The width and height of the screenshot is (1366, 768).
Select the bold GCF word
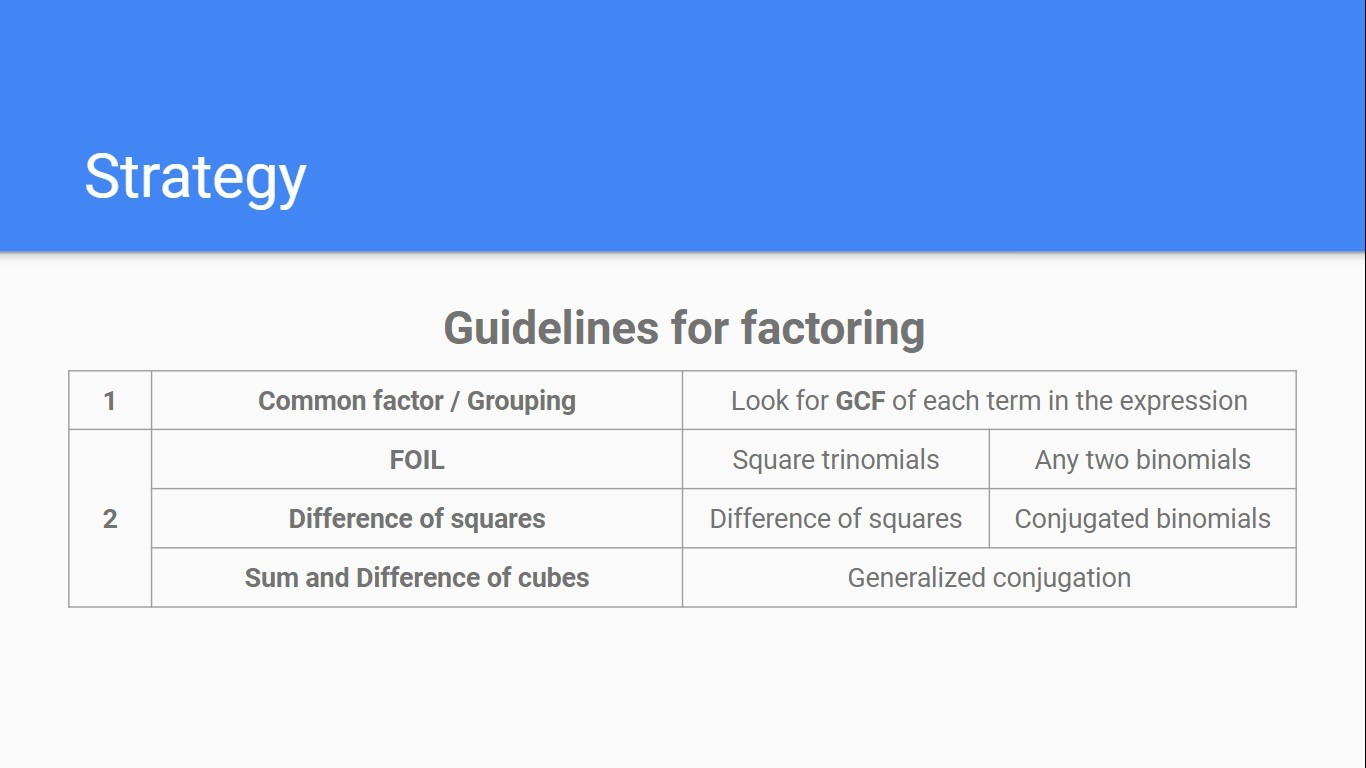tap(861, 401)
